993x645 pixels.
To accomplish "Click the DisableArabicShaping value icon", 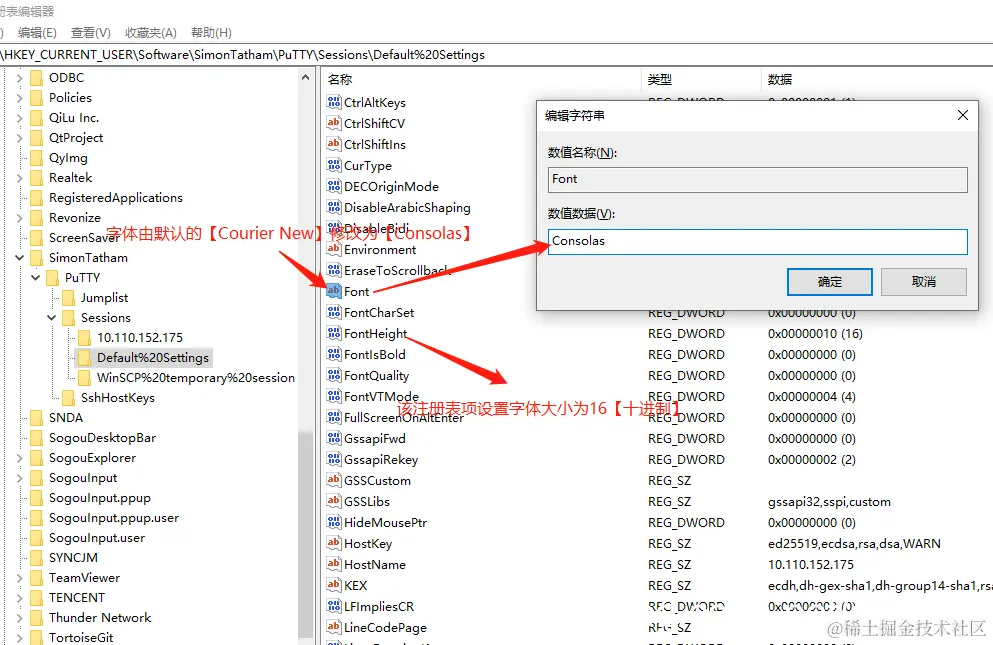I will pyautogui.click(x=334, y=207).
